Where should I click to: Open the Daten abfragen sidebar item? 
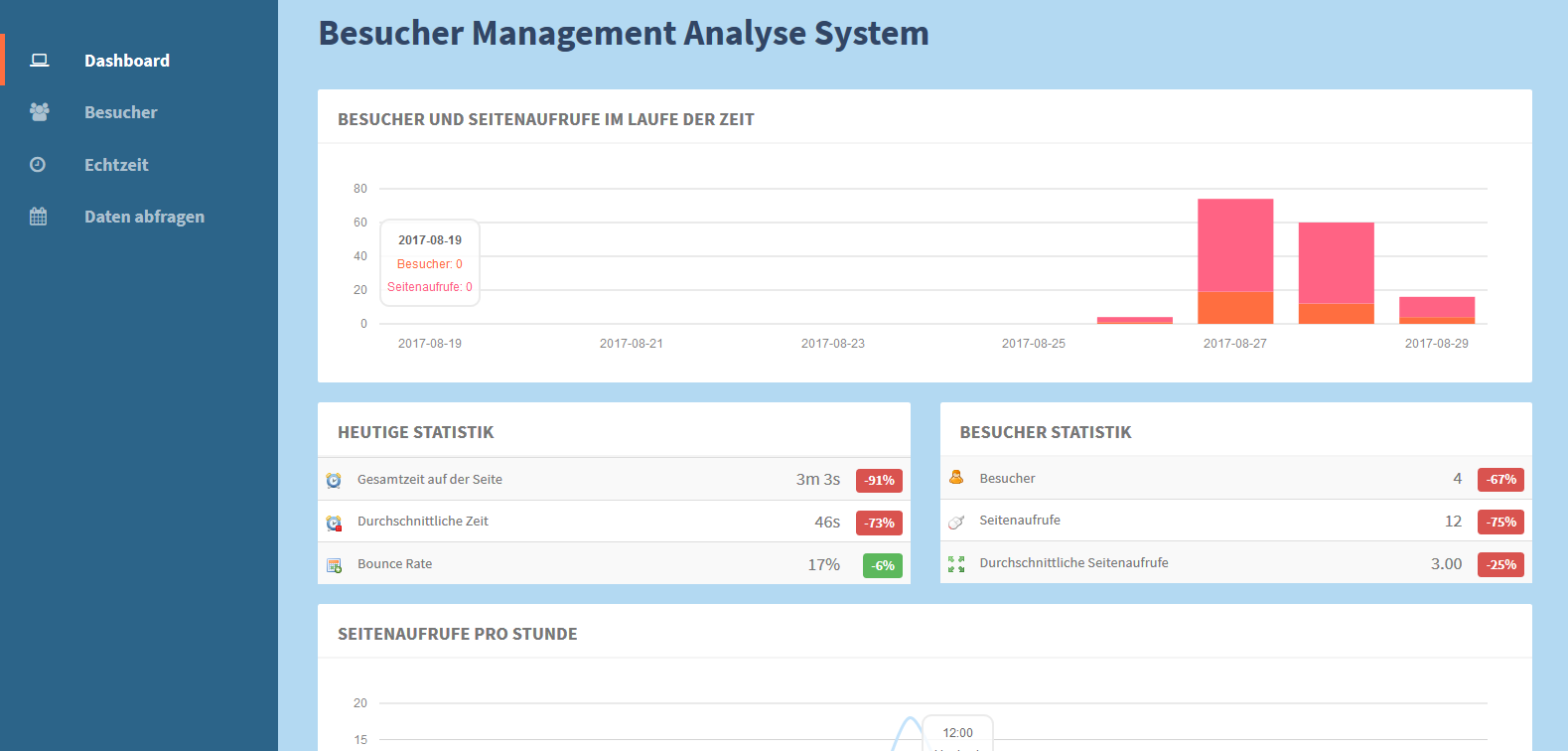(x=139, y=217)
